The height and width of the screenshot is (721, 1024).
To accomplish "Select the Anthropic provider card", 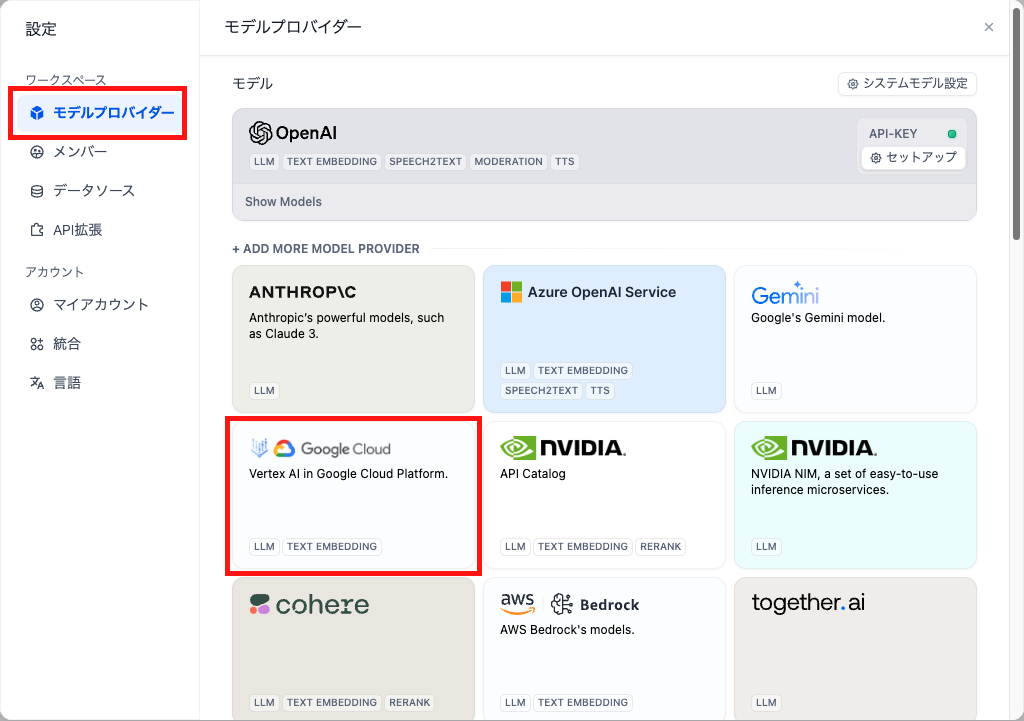I will pos(353,339).
